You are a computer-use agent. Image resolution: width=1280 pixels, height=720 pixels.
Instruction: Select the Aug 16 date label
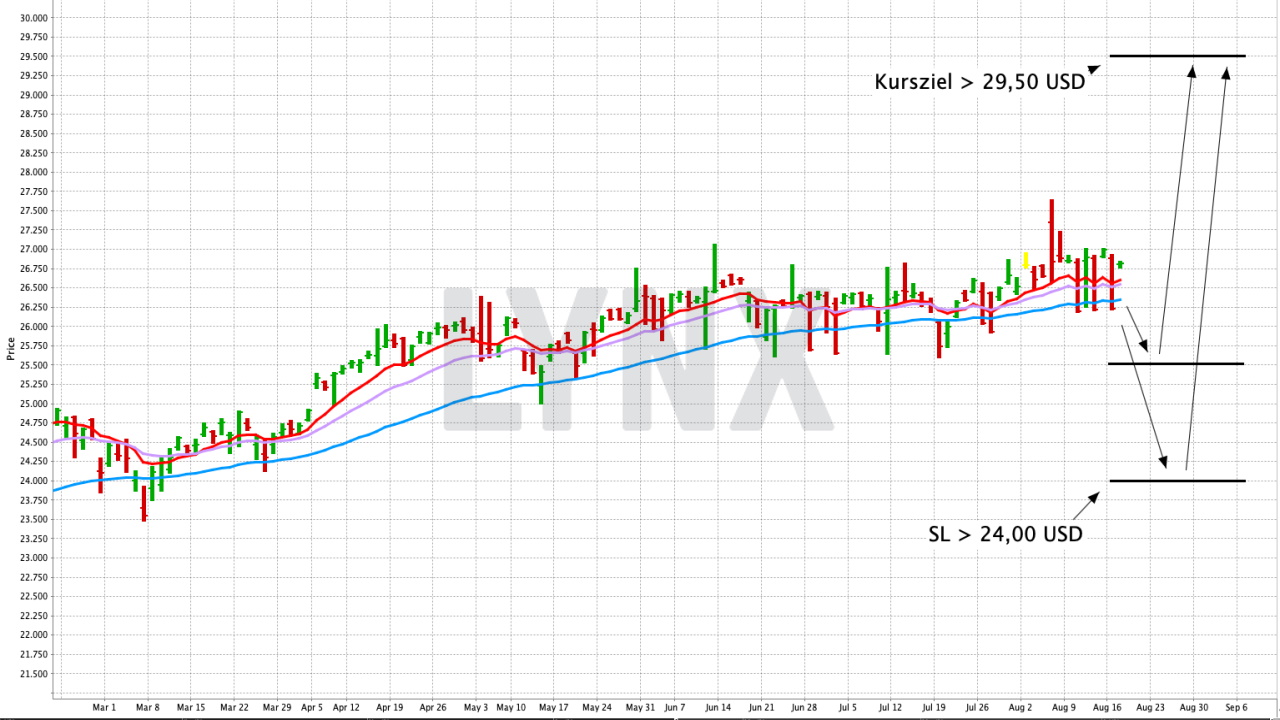(x=1107, y=707)
